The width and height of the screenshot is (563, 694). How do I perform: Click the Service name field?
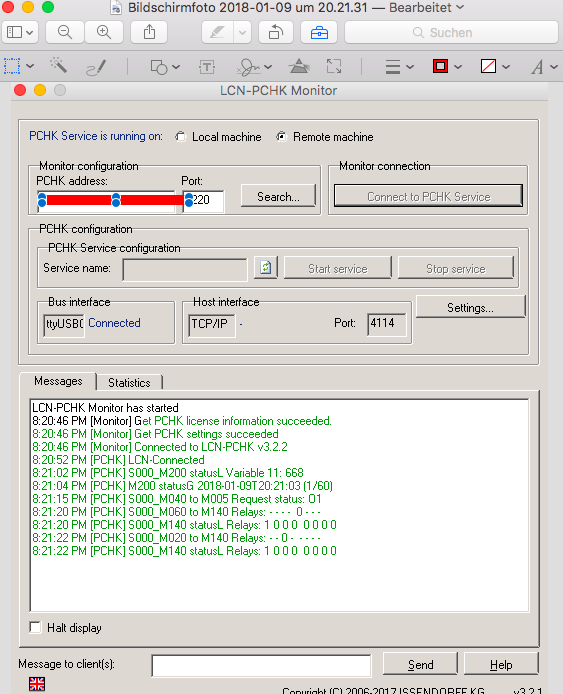tap(185, 270)
